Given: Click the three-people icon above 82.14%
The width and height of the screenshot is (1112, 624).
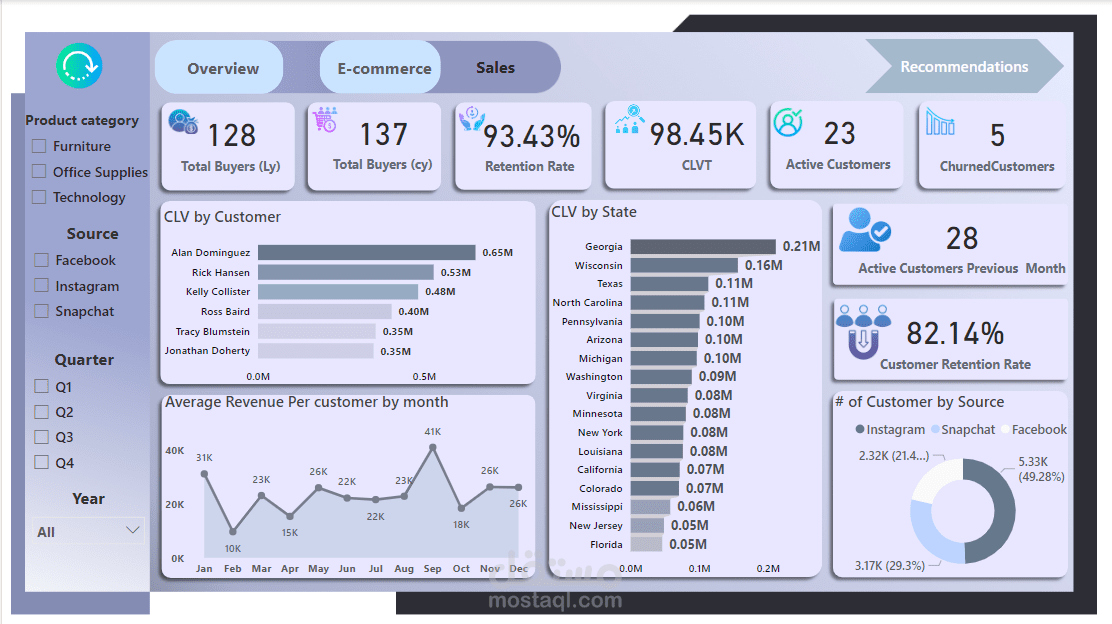Looking at the screenshot, I should (x=863, y=315).
